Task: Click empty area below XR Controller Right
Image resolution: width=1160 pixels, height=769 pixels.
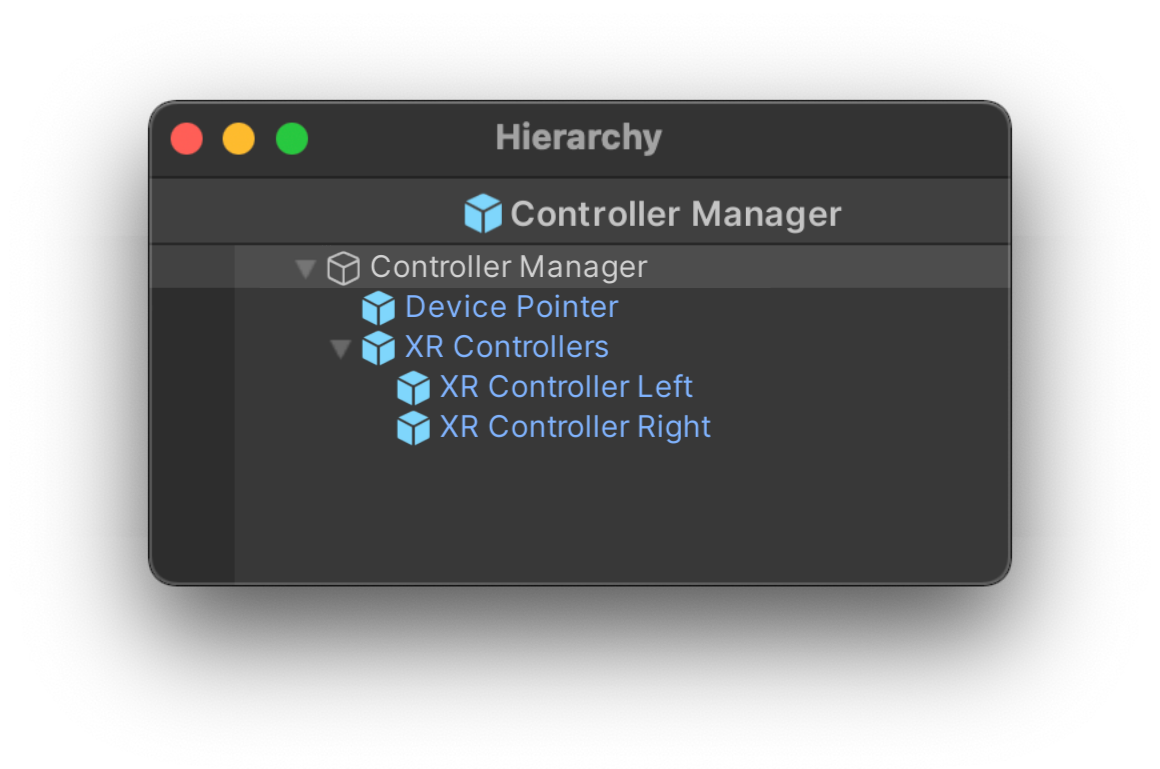Action: pos(621,514)
